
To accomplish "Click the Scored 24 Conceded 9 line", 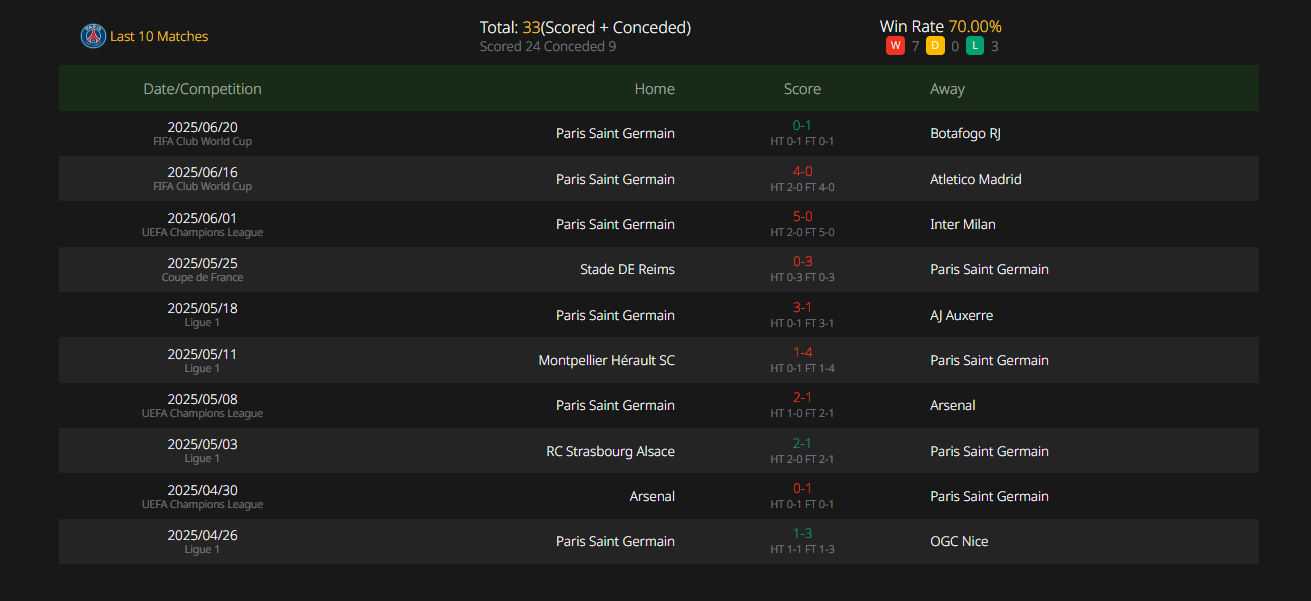I will 547,46.
